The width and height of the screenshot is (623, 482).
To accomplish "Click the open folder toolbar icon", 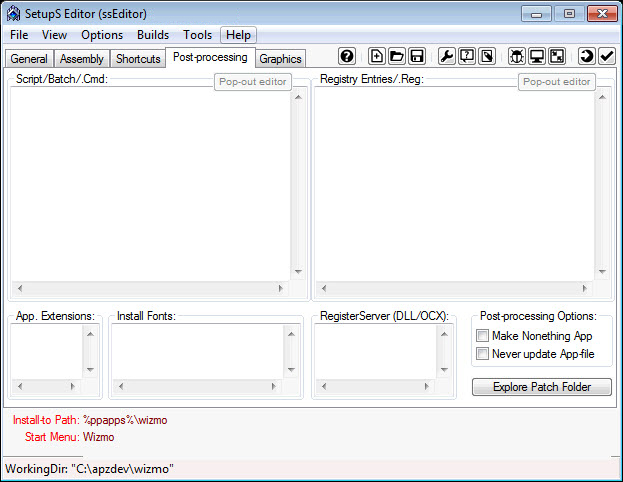I will pyautogui.click(x=397, y=56).
